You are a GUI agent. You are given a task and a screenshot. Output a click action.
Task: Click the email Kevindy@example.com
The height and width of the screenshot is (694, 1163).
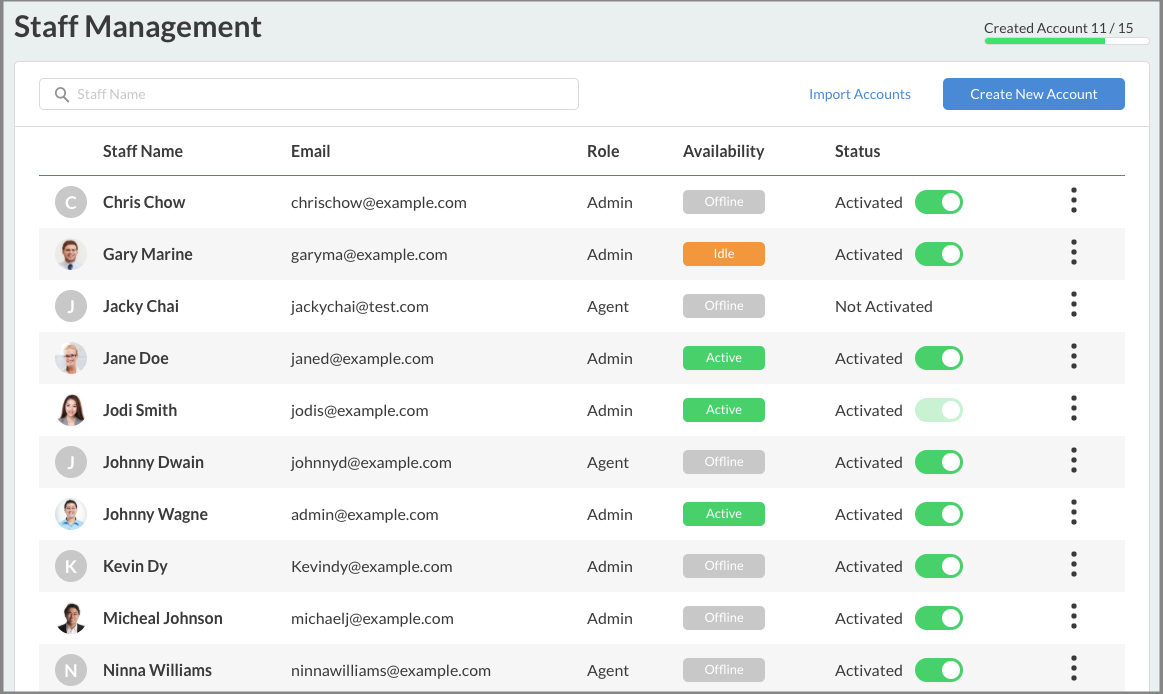pos(372,566)
